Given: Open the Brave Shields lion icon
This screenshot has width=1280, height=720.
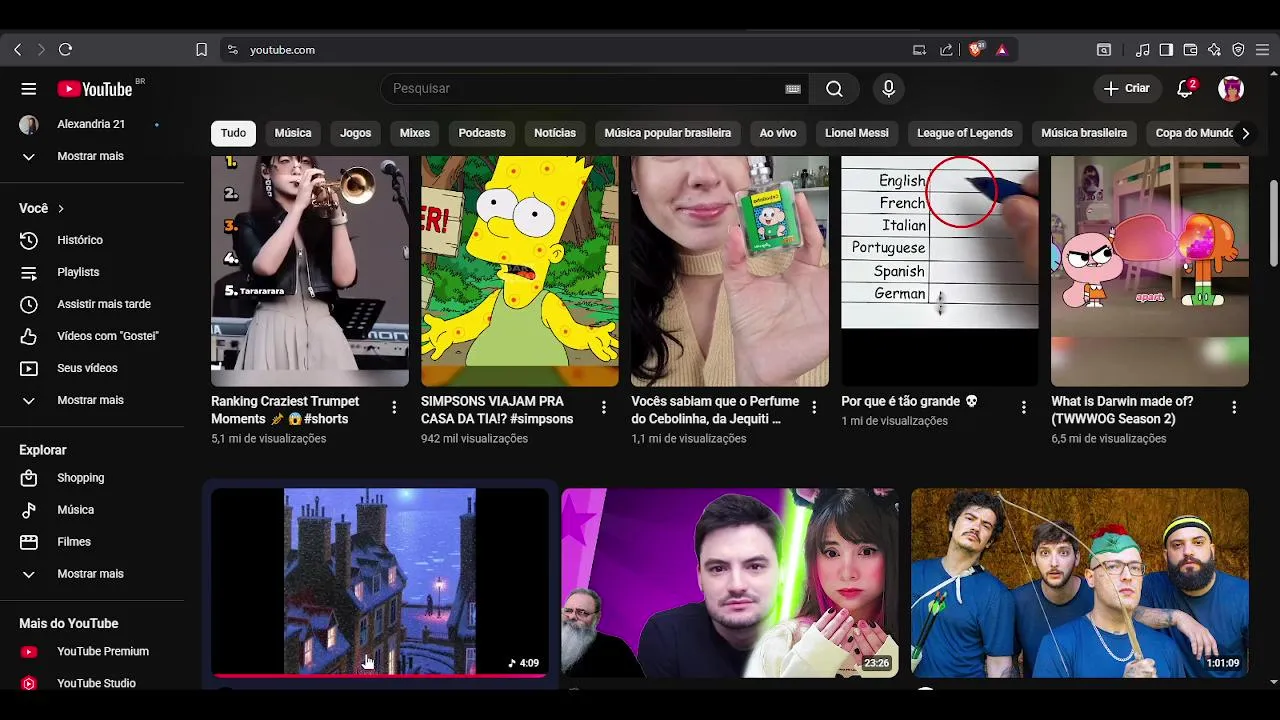Looking at the screenshot, I should 975,49.
